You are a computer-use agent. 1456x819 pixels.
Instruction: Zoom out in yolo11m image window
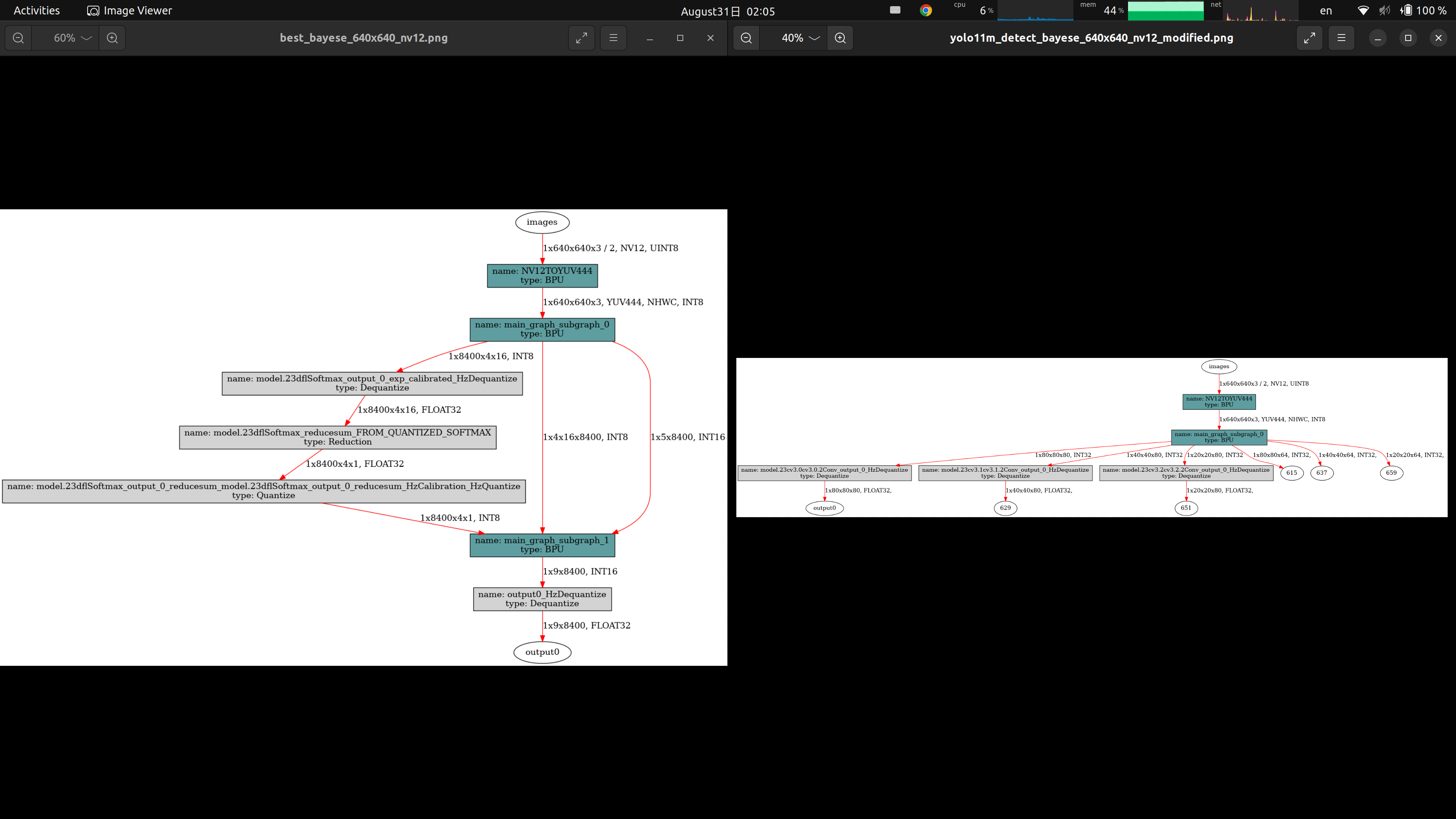(746, 38)
